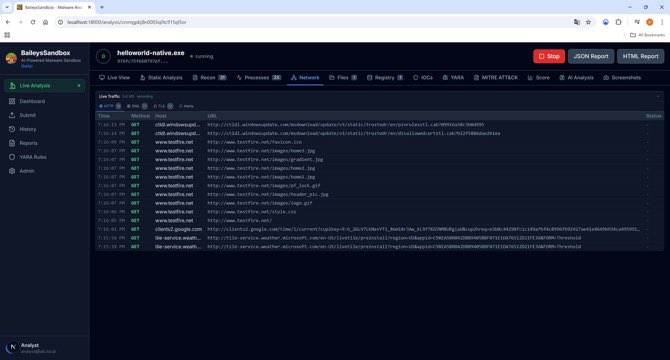Click the Dashboard grid icon
670x360 pixels.
tap(12, 101)
